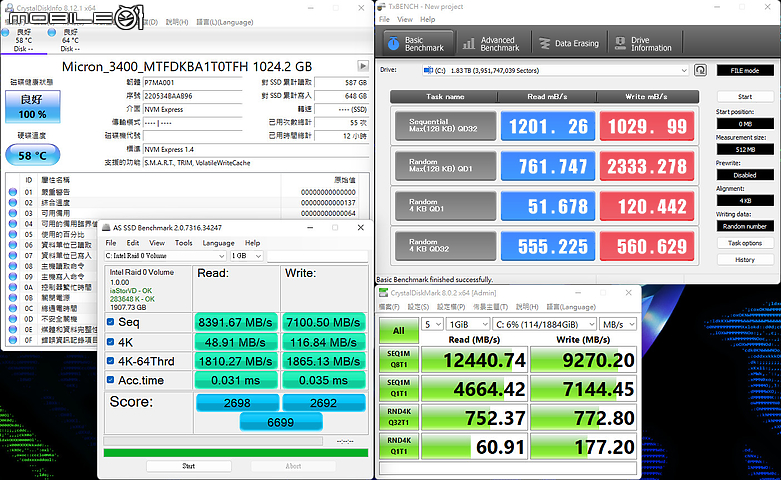Open Advanced Benchmark bar-chart icon in TxBENCH

tap(469, 44)
